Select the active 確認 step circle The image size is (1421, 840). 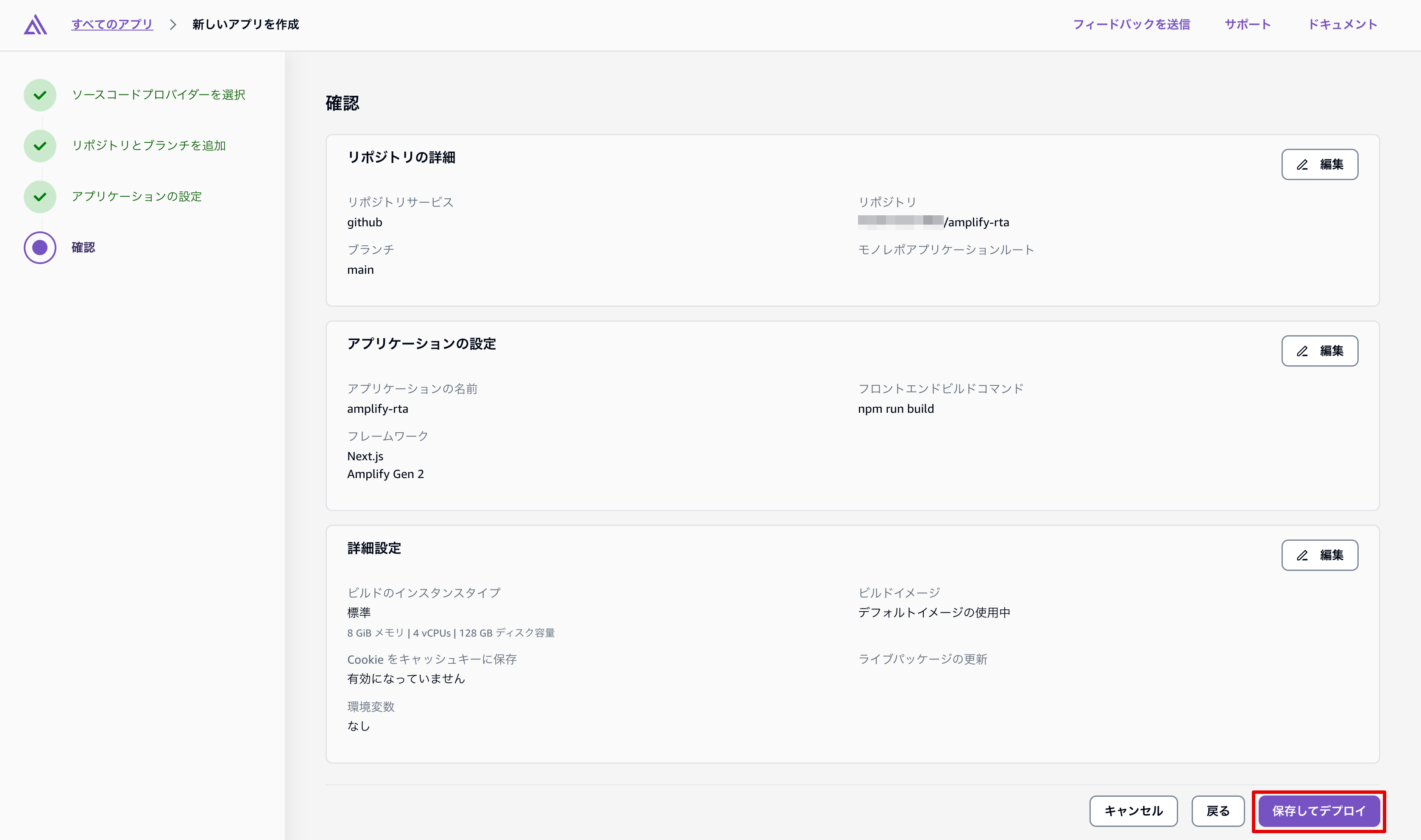point(39,248)
